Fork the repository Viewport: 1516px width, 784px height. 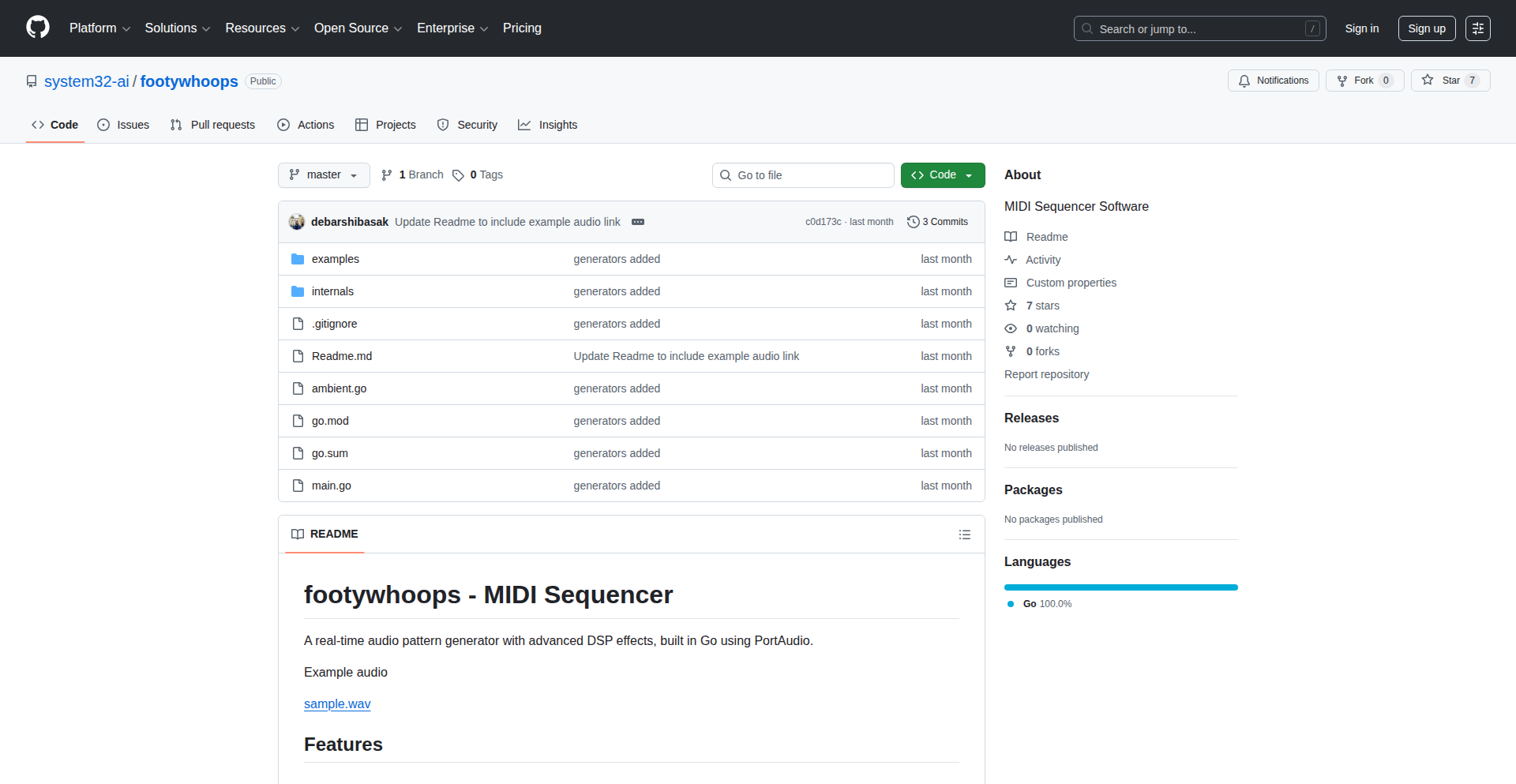(1364, 81)
